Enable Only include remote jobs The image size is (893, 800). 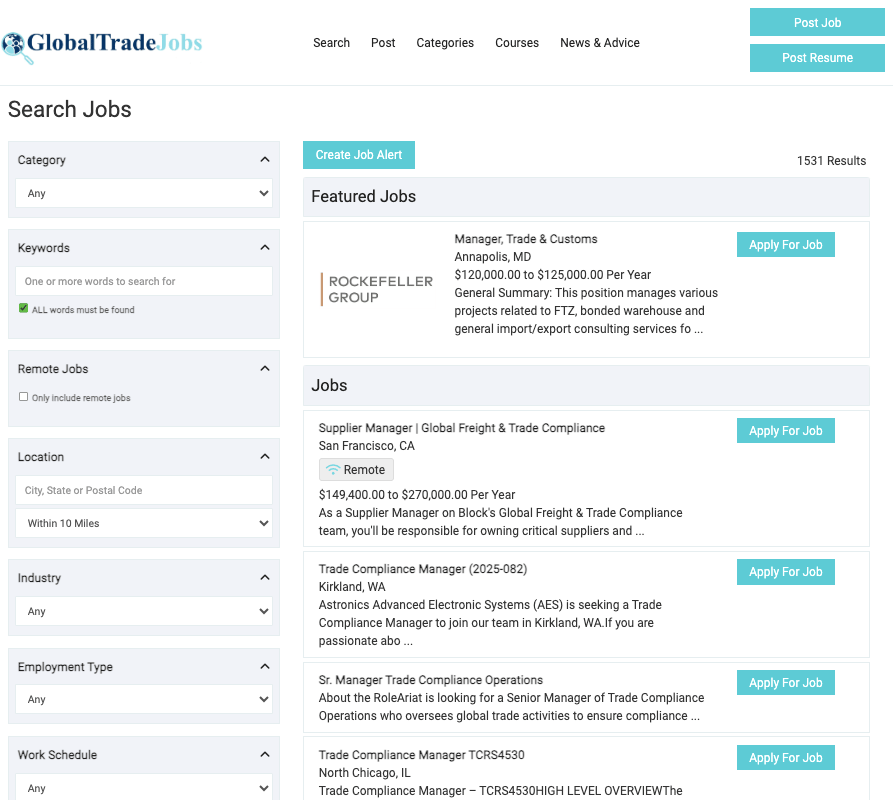(23, 396)
